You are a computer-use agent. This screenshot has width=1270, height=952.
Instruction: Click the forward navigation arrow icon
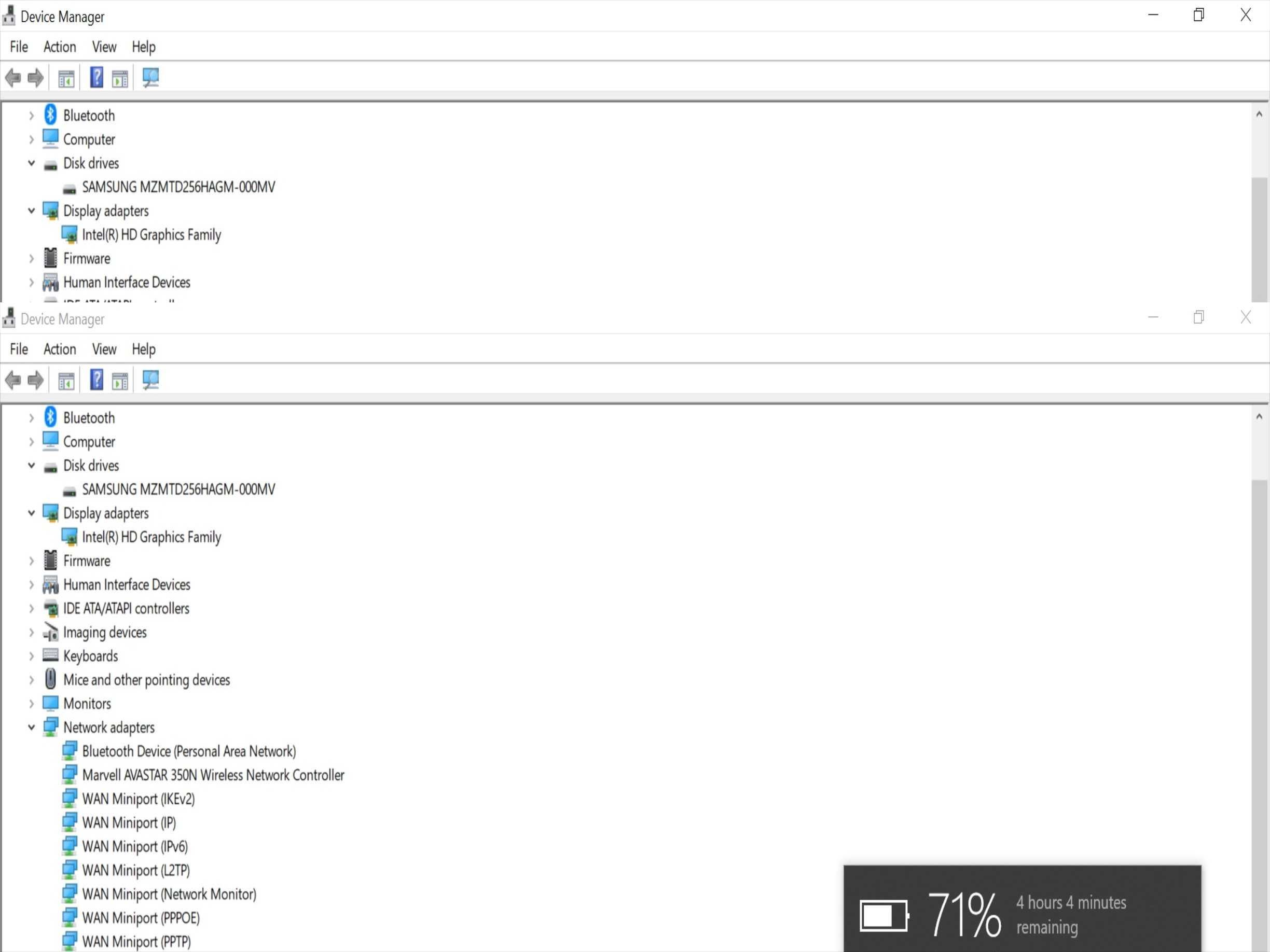(x=34, y=77)
